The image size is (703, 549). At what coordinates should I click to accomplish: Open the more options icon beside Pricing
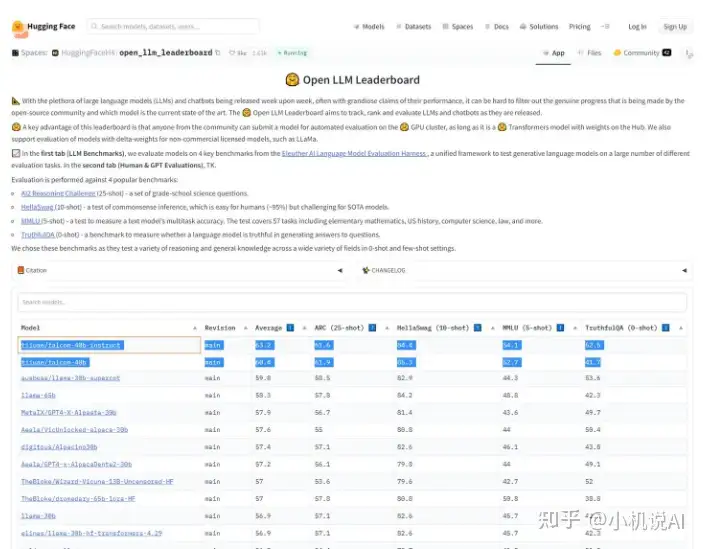[x=605, y=27]
